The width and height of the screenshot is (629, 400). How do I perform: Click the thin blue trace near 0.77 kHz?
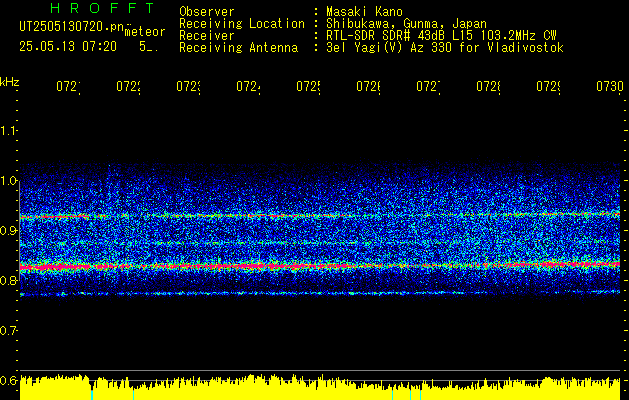(320, 293)
